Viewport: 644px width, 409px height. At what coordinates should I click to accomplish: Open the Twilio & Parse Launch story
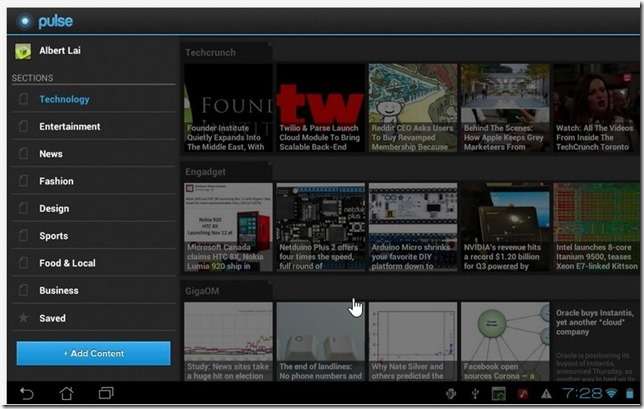pyautogui.click(x=320, y=108)
